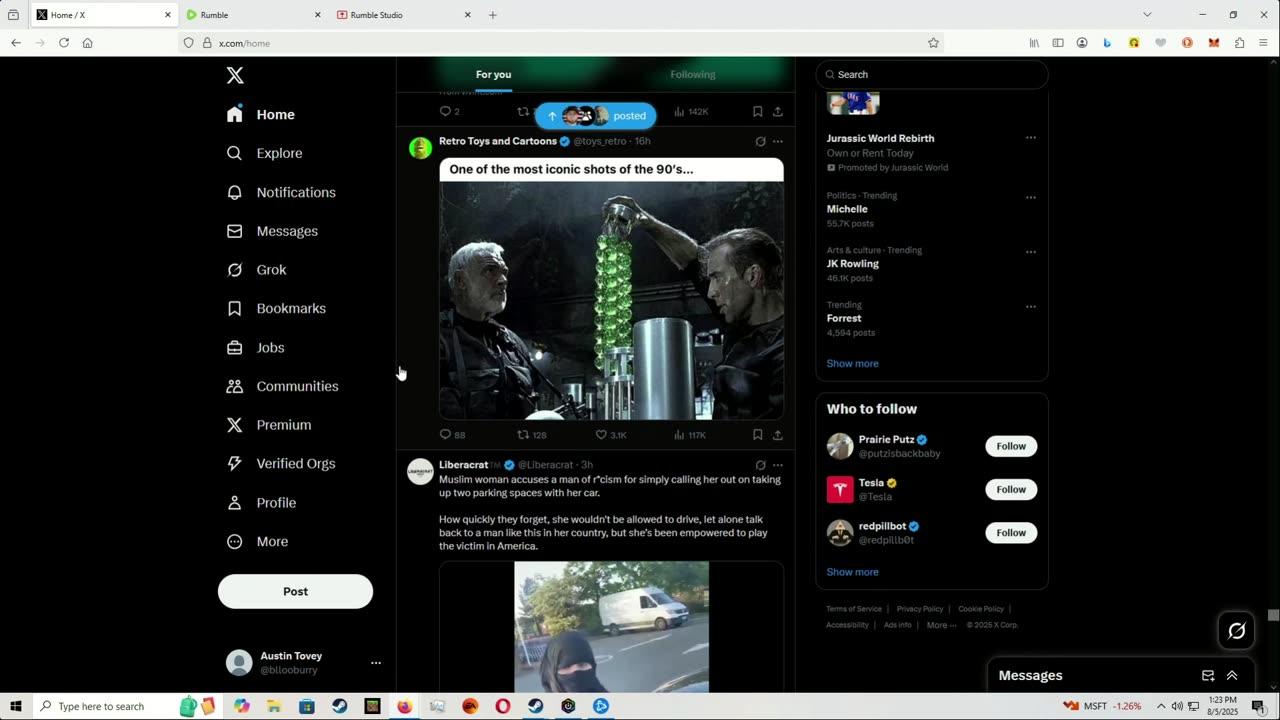Open Explore search page
1280x720 pixels.
point(265,153)
